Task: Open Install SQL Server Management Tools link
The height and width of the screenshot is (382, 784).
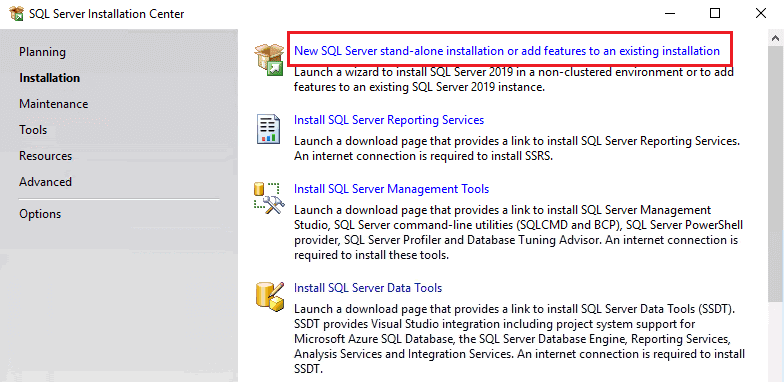Action: pyautogui.click(x=392, y=189)
